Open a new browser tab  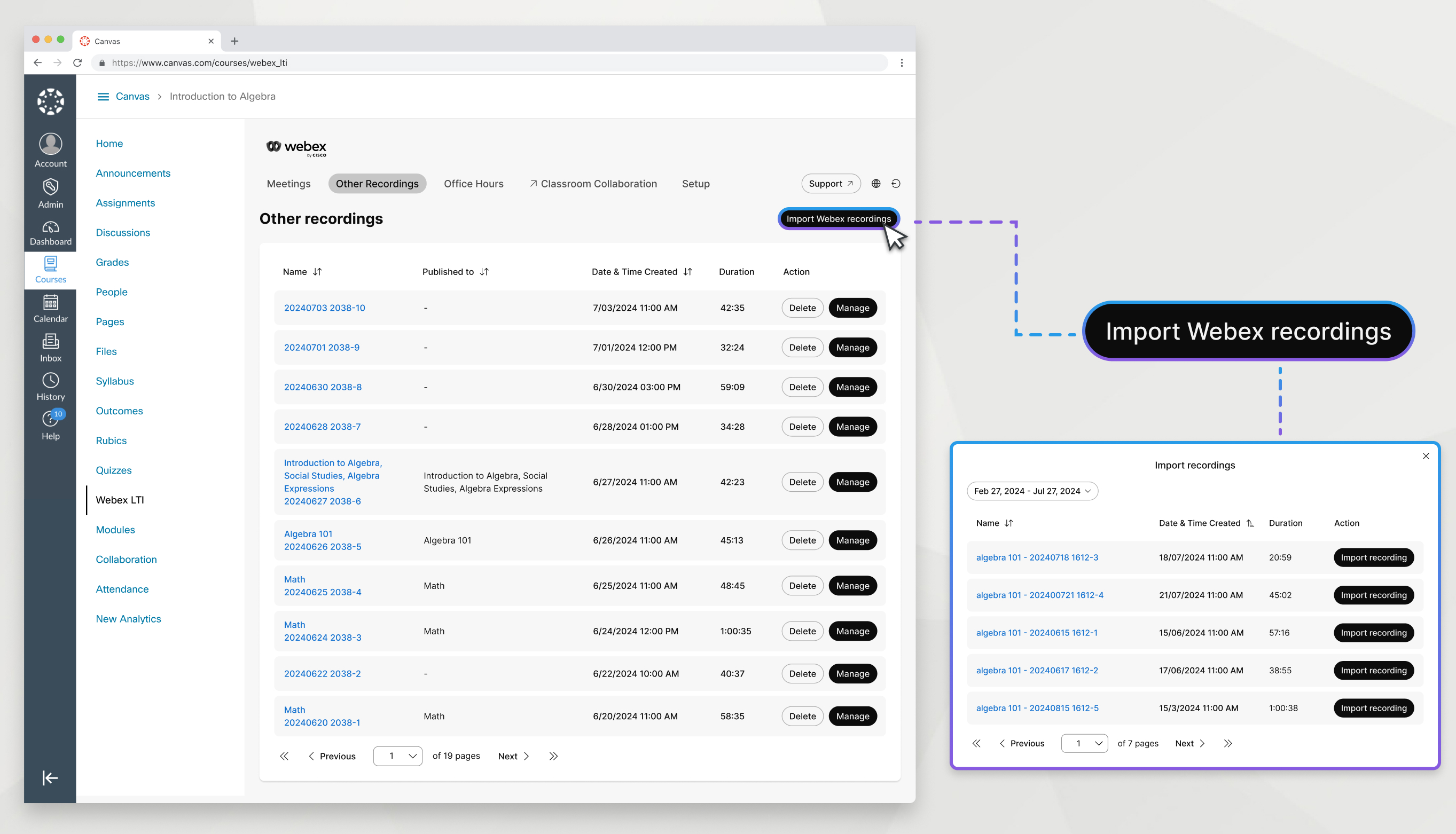tap(234, 41)
